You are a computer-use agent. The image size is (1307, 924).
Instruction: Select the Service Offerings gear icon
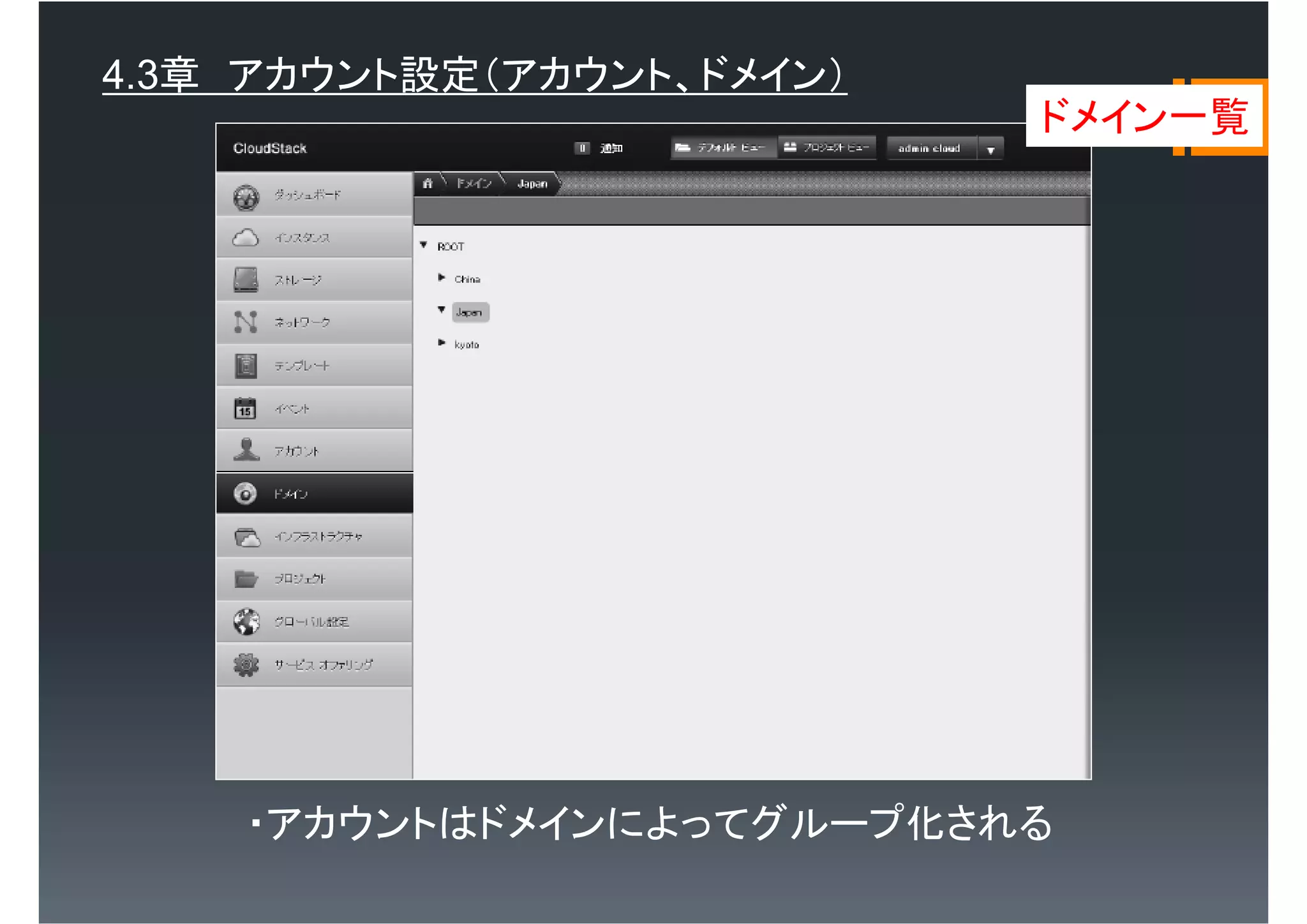click(246, 665)
